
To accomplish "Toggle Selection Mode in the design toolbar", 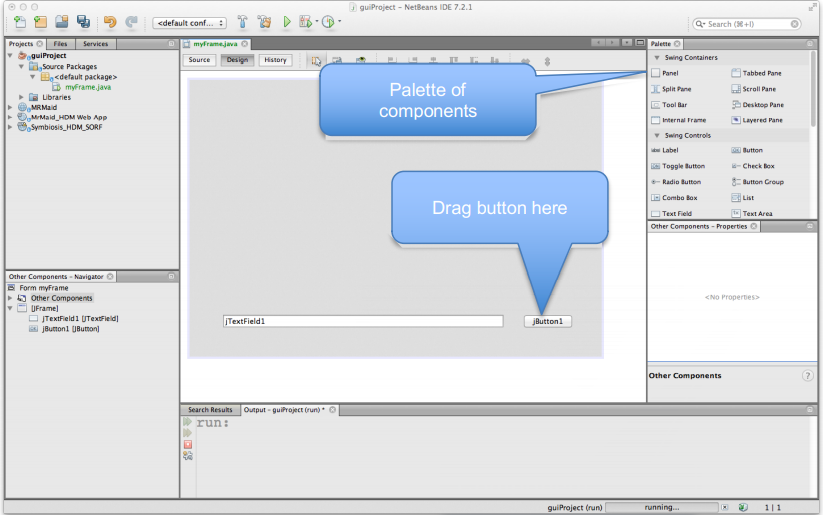I will 316,61.
